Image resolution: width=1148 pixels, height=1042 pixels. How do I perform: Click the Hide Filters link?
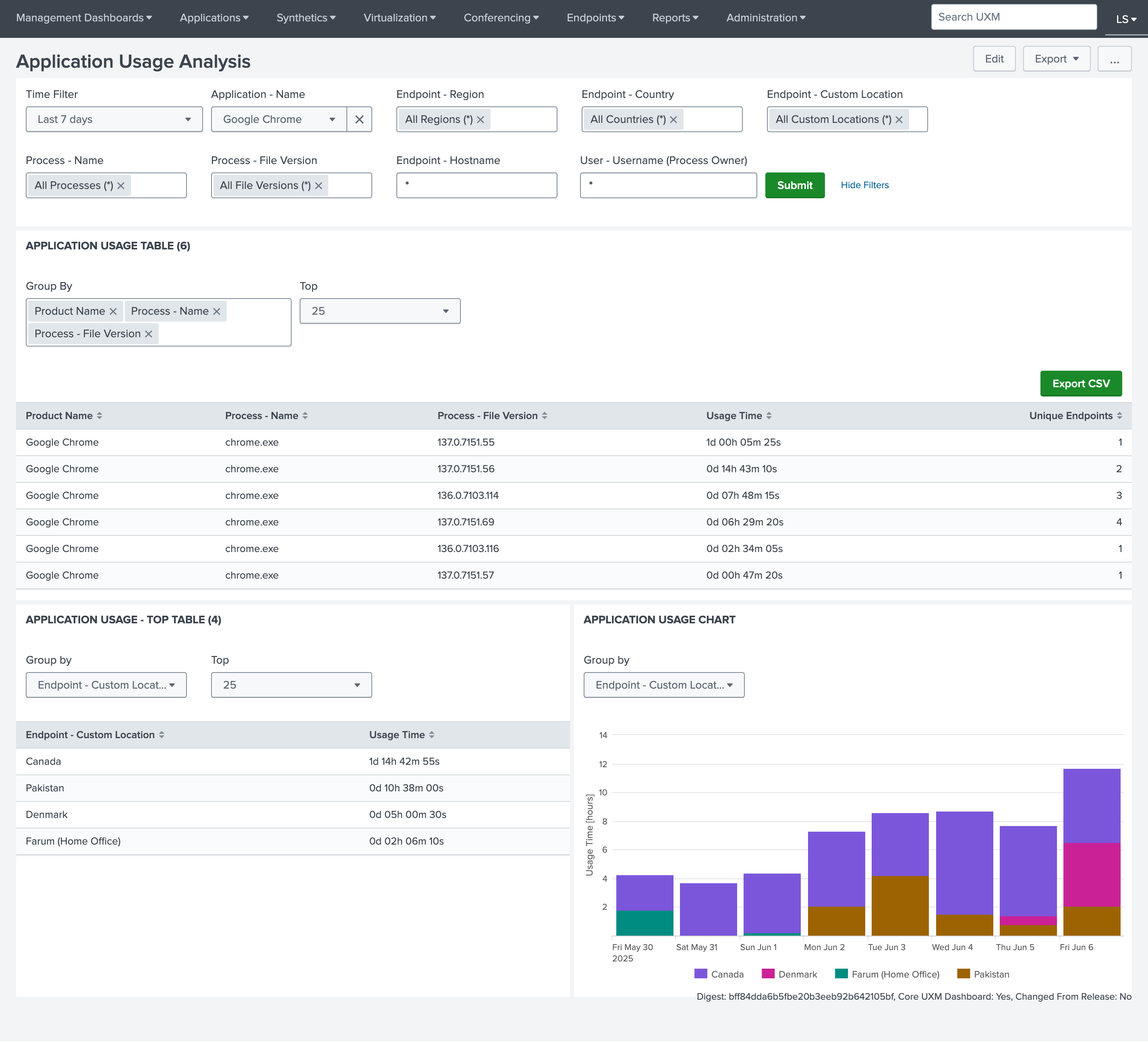(x=864, y=185)
